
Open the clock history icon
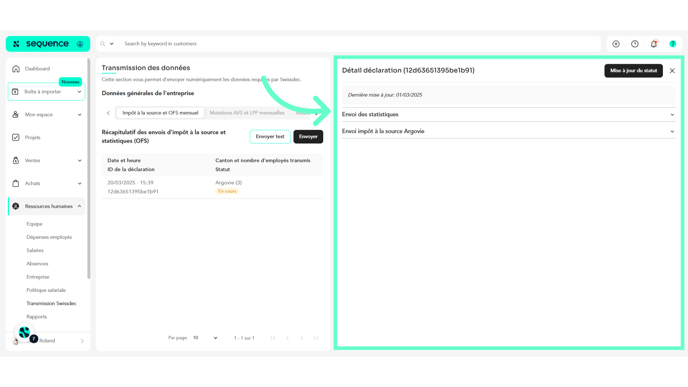coord(634,44)
